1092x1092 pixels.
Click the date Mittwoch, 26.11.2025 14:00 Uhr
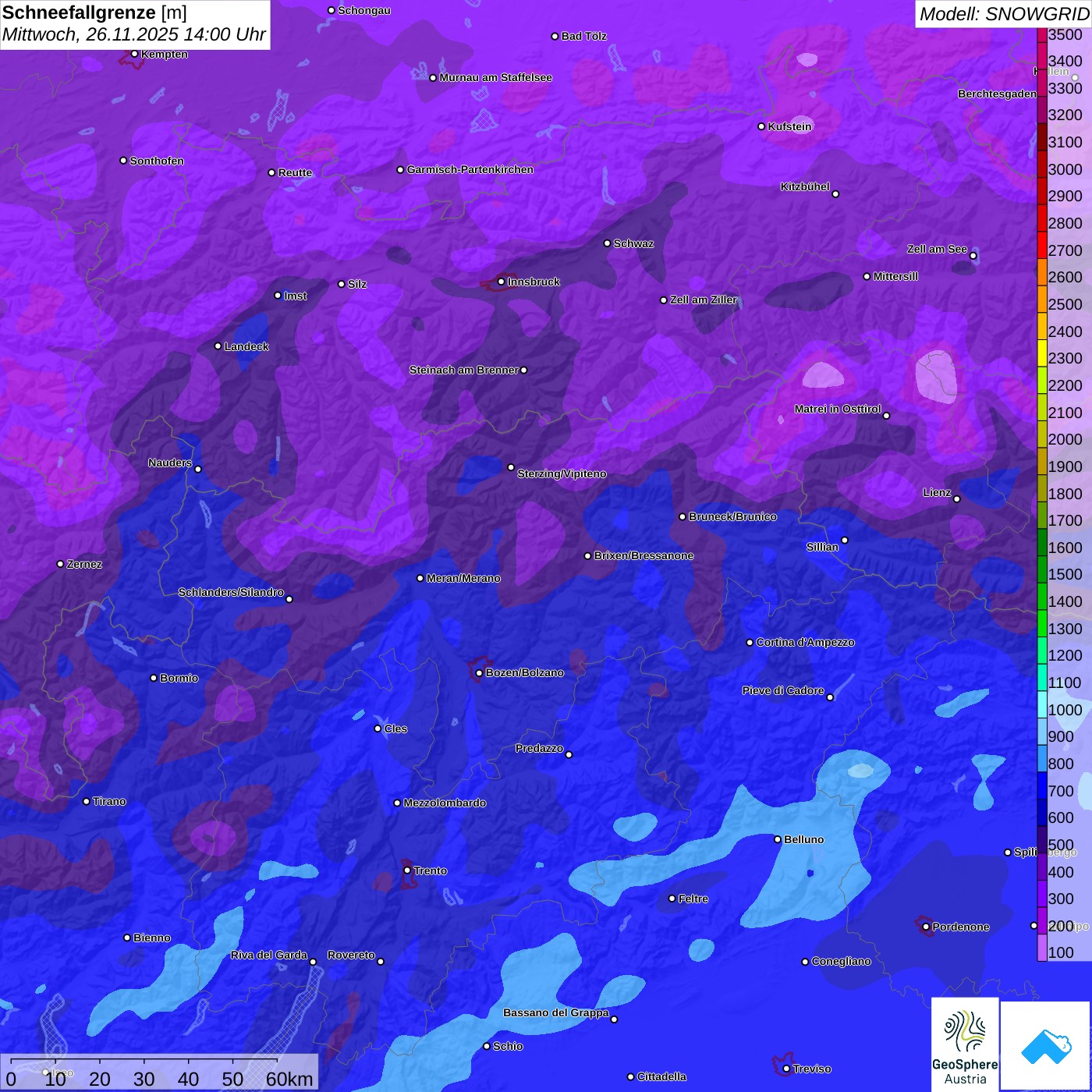(x=134, y=35)
